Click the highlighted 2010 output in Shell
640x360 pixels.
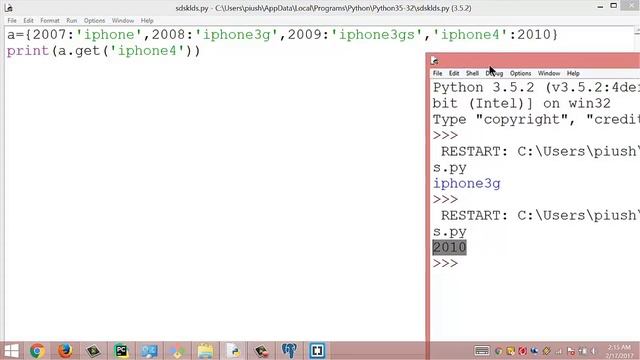449,247
